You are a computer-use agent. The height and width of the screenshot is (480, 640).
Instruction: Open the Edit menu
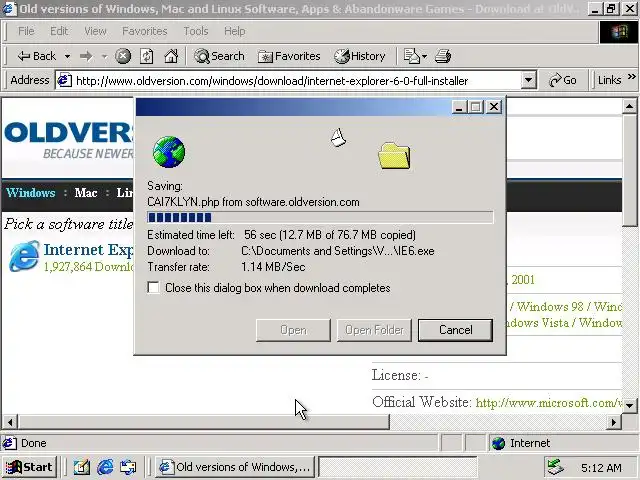coord(59,31)
